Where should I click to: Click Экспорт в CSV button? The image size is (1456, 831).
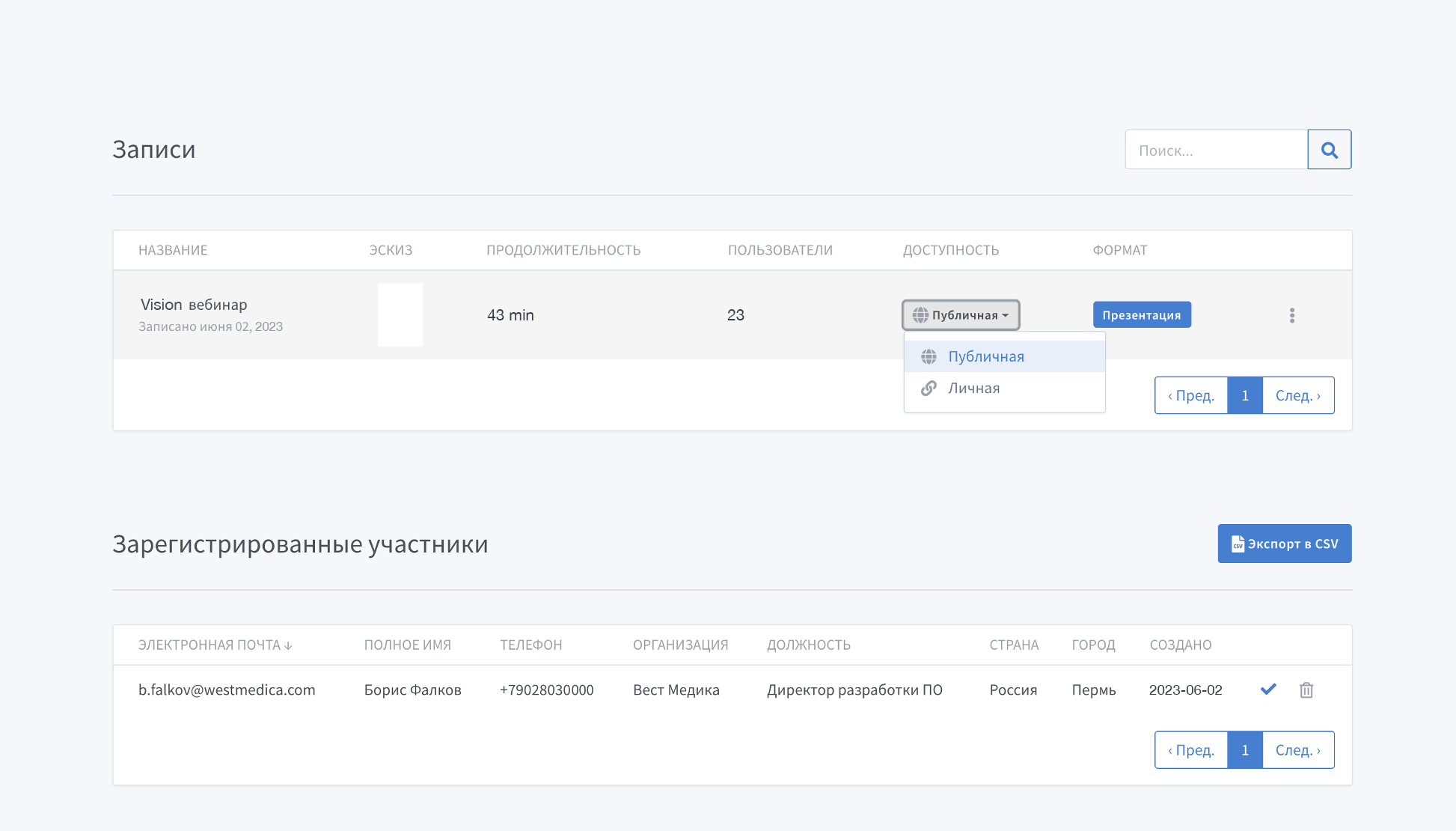click(x=1284, y=544)
